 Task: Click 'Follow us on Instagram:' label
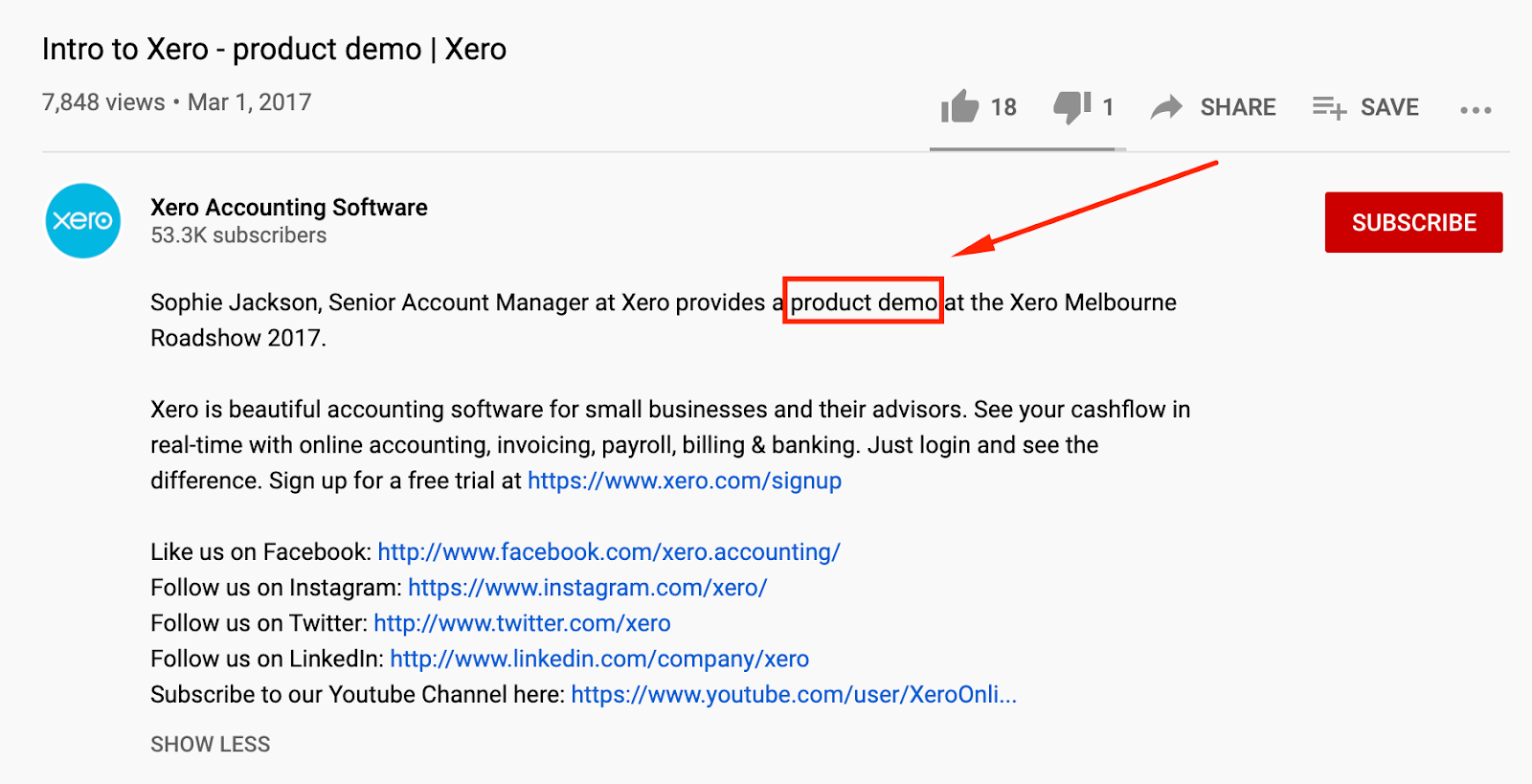point(276,588)
